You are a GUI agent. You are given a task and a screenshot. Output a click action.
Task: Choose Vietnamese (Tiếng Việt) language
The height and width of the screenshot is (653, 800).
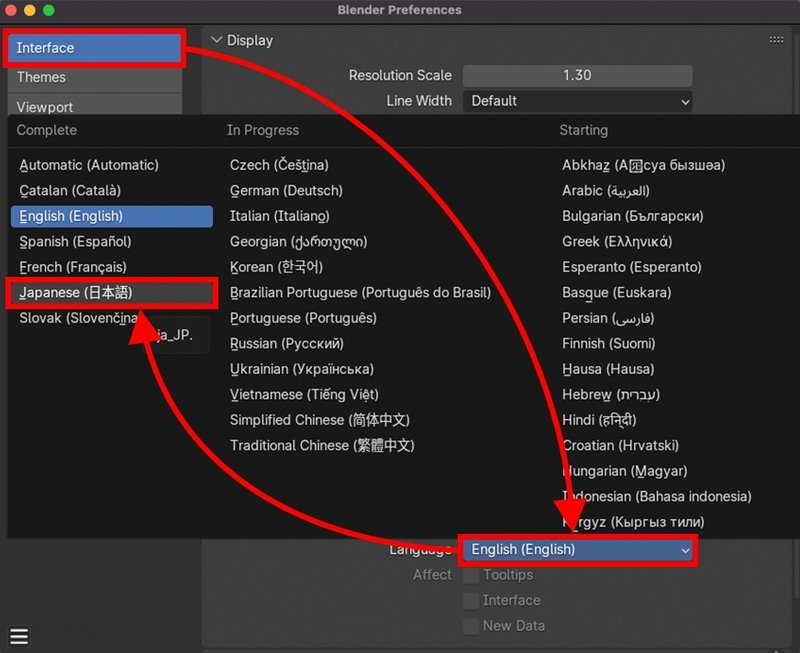(304, 395)
